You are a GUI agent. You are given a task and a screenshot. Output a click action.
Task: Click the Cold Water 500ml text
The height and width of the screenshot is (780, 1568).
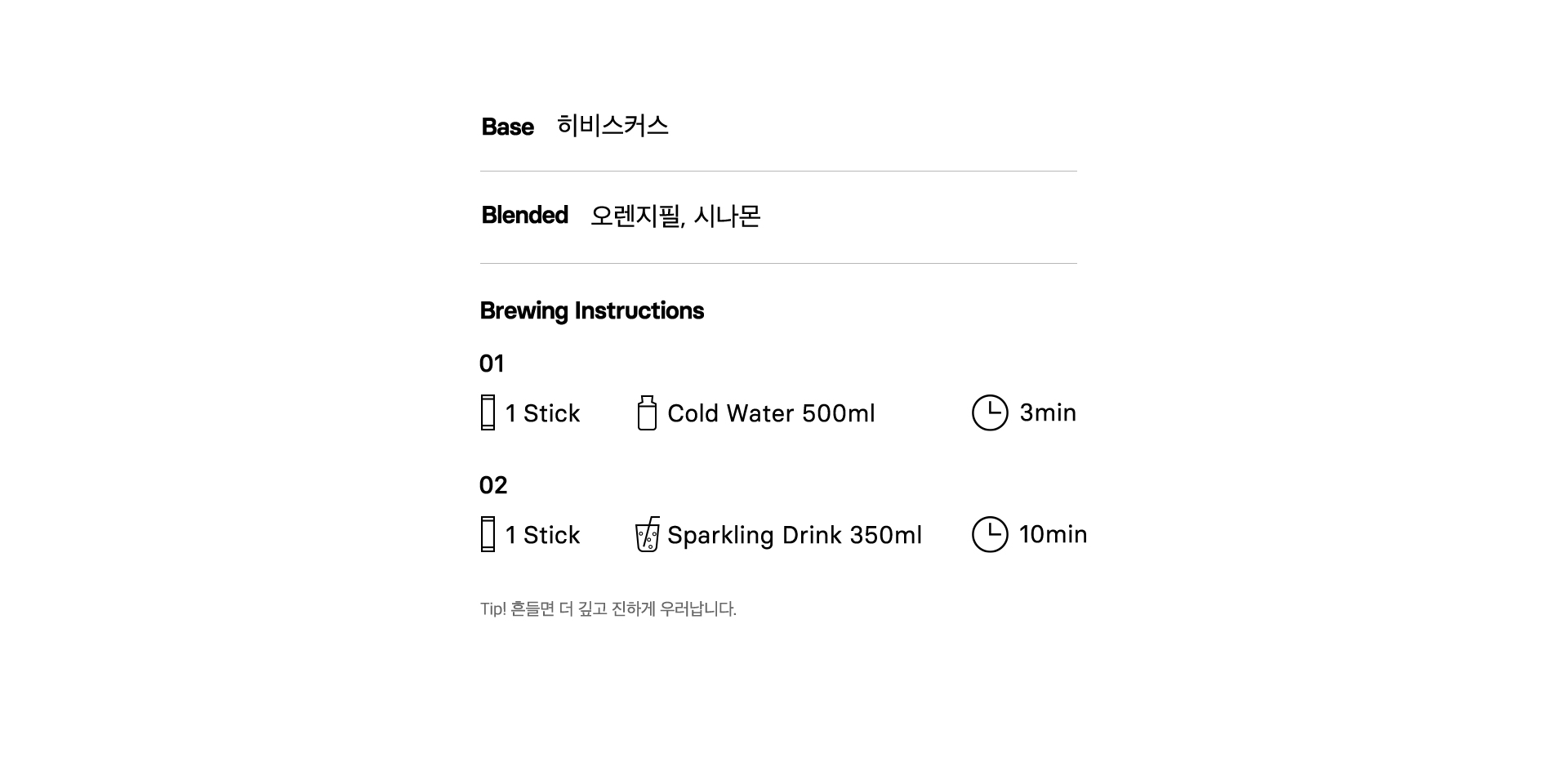point(771,413)
